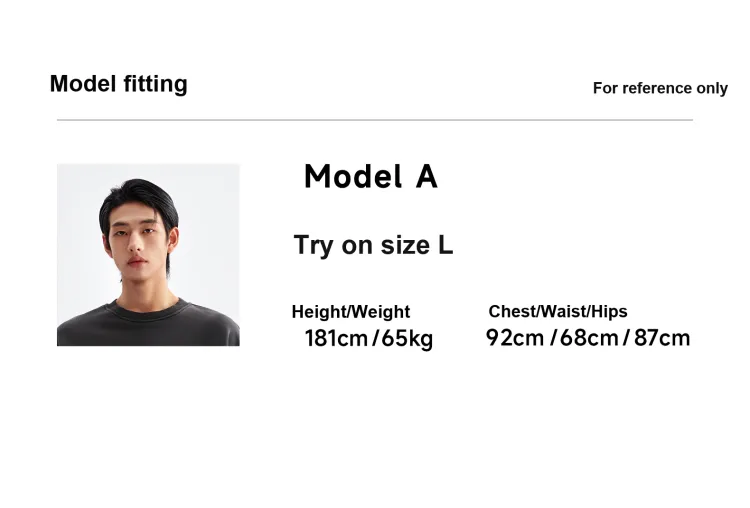Click the word 'fitting' in the heading
This screenshot has width=750, height=508.
(x=155, y=84)
